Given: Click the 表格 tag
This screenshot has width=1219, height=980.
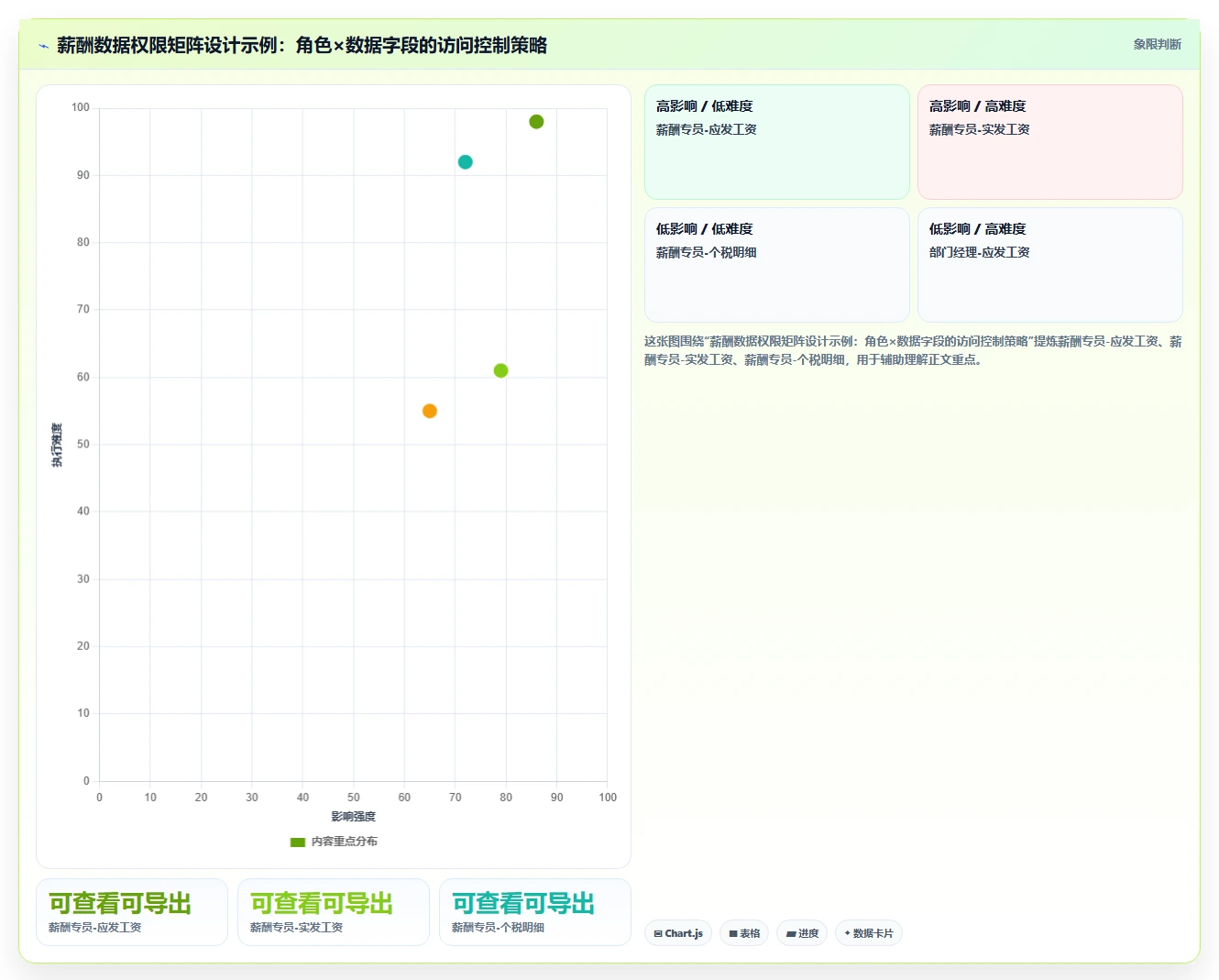Looking at the screenshot, I should click(x=744, y=933).
